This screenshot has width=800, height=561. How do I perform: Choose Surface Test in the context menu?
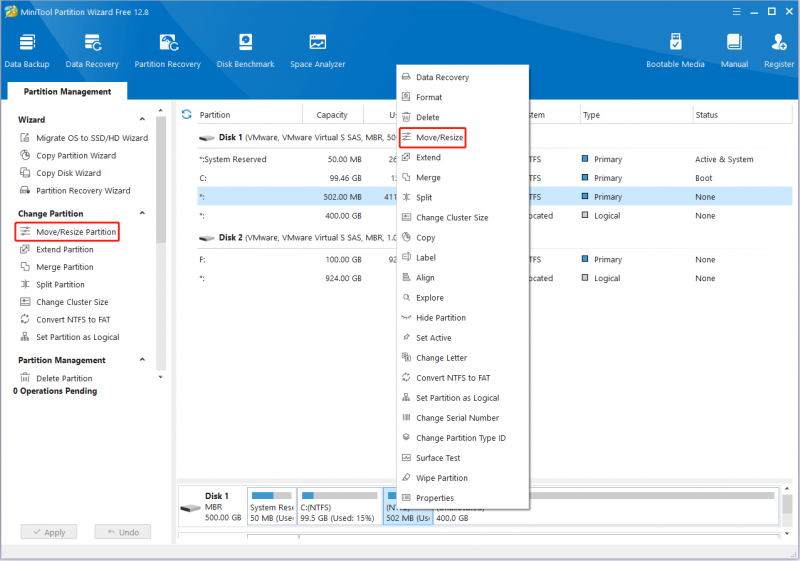tap(463, 458)
